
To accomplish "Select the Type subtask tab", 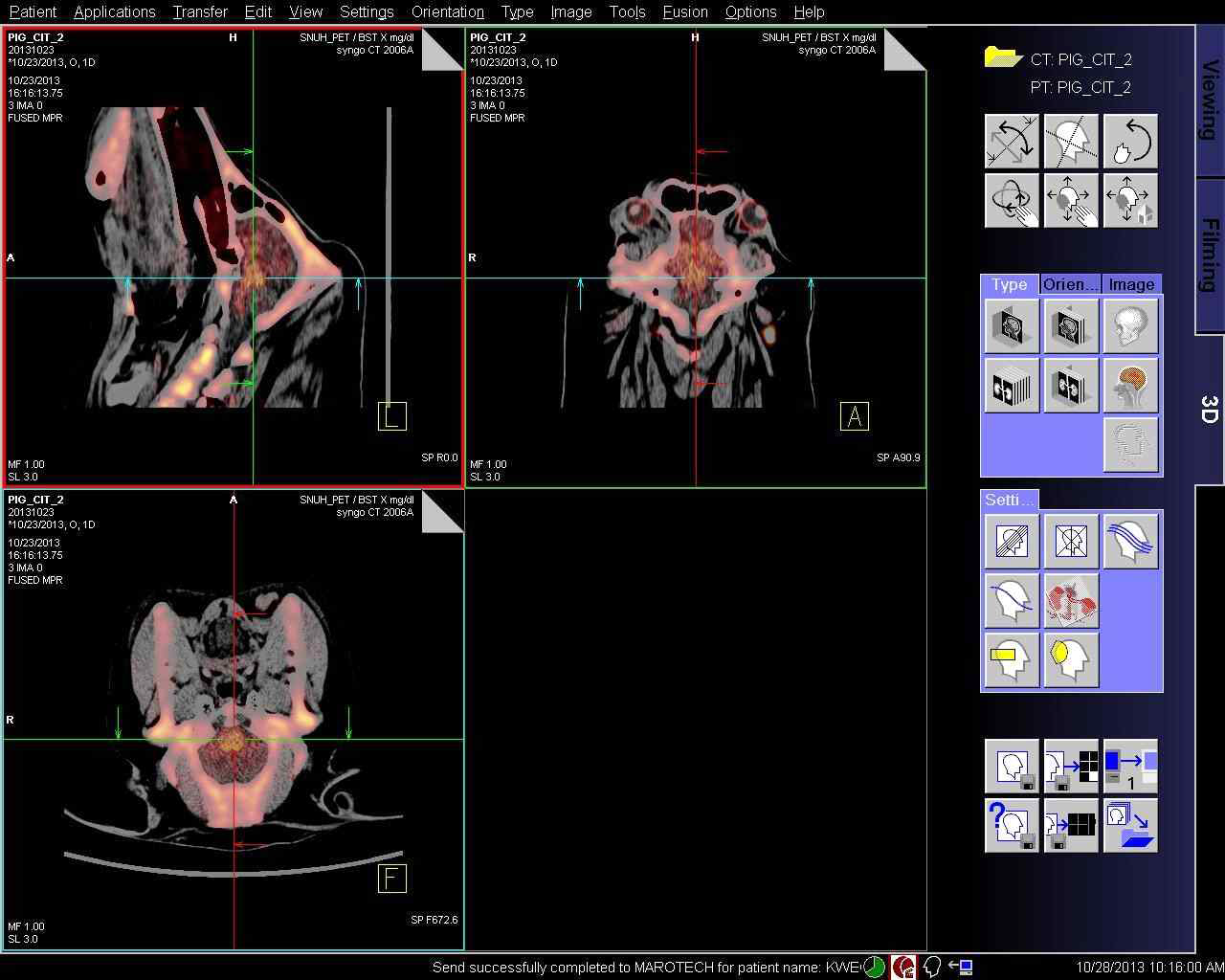I will tap(1010, 284).
